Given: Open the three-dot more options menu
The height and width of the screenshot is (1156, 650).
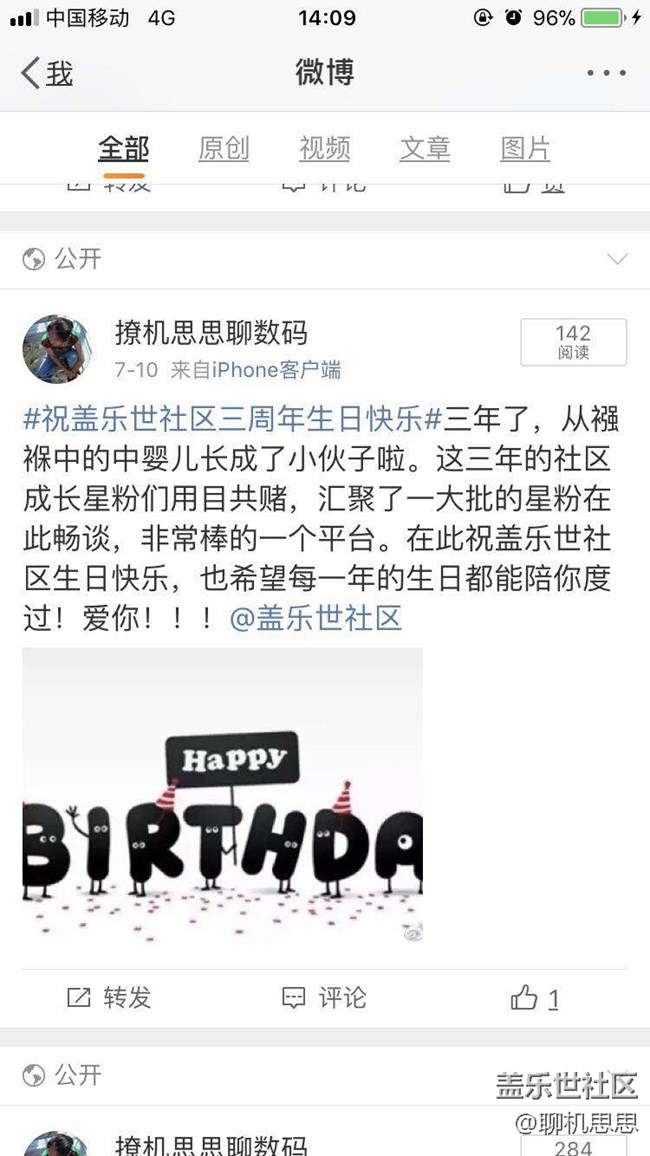Looking at the screenshot, I should [607, 73].
